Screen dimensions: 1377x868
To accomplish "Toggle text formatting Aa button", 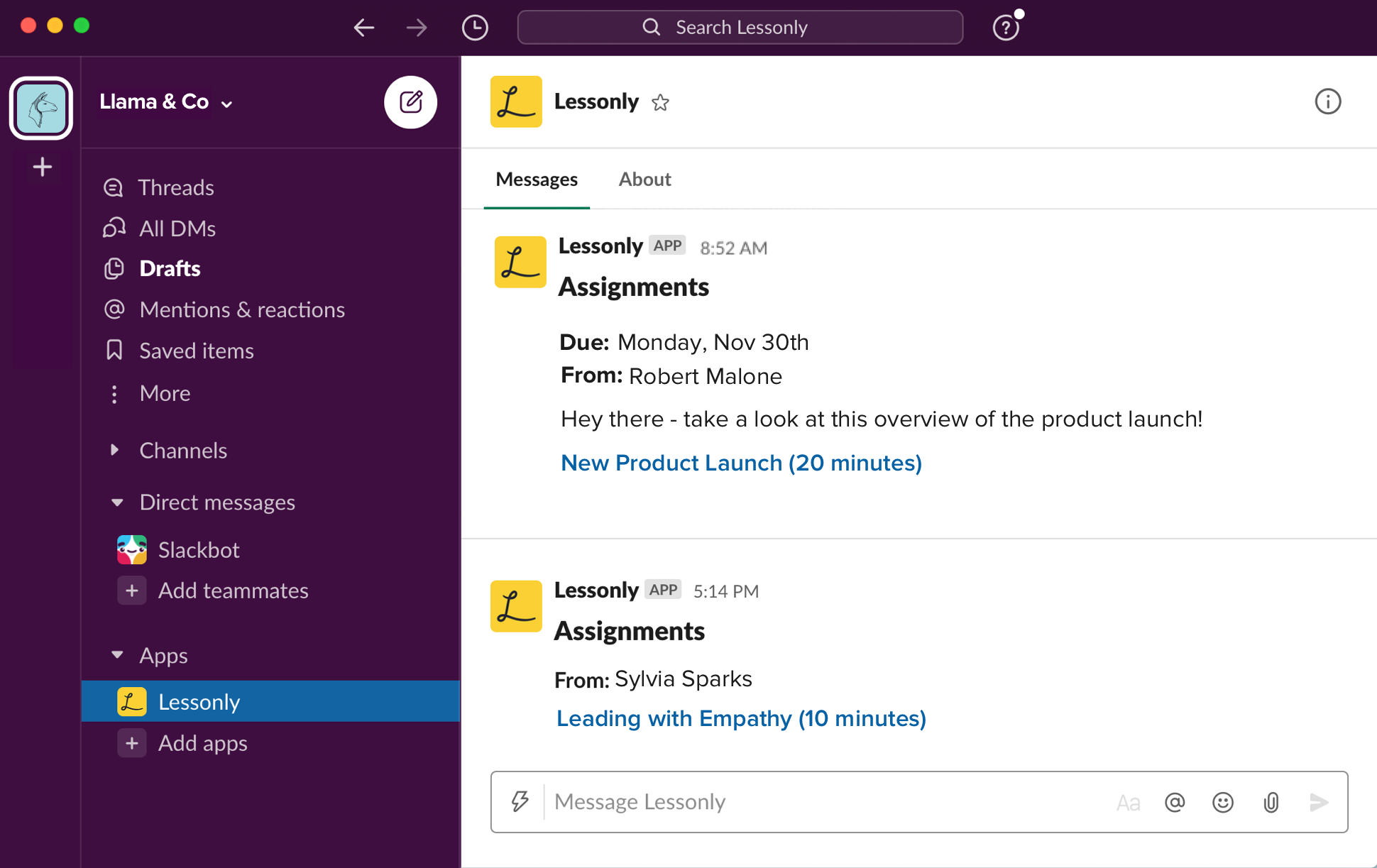I will coord(1128,803).
